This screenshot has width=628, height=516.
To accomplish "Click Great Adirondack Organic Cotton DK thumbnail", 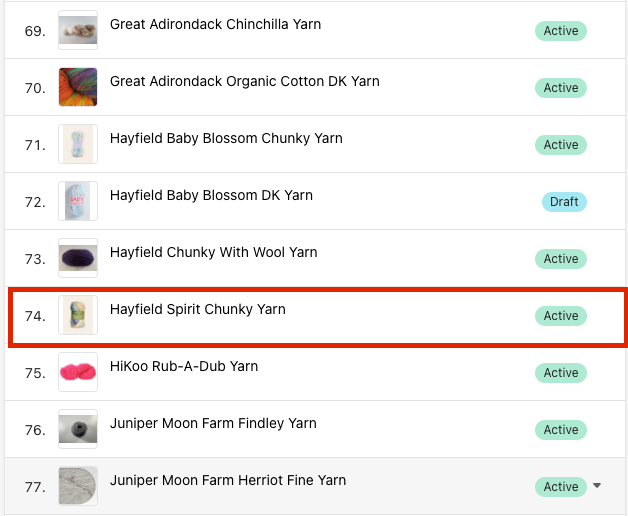I will tap(78, 88).
